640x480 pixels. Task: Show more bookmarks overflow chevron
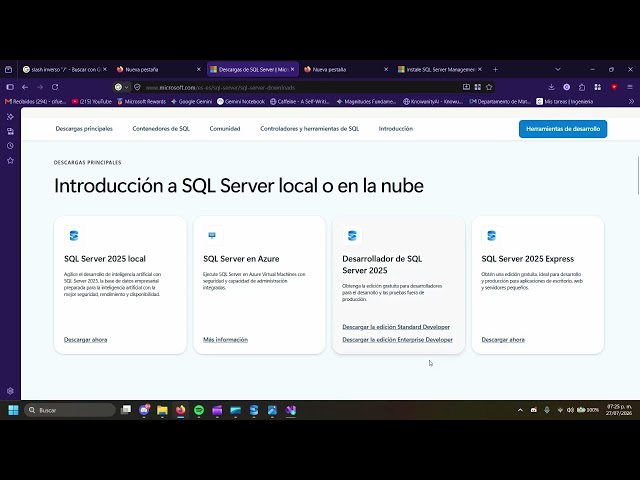point(631,101)
